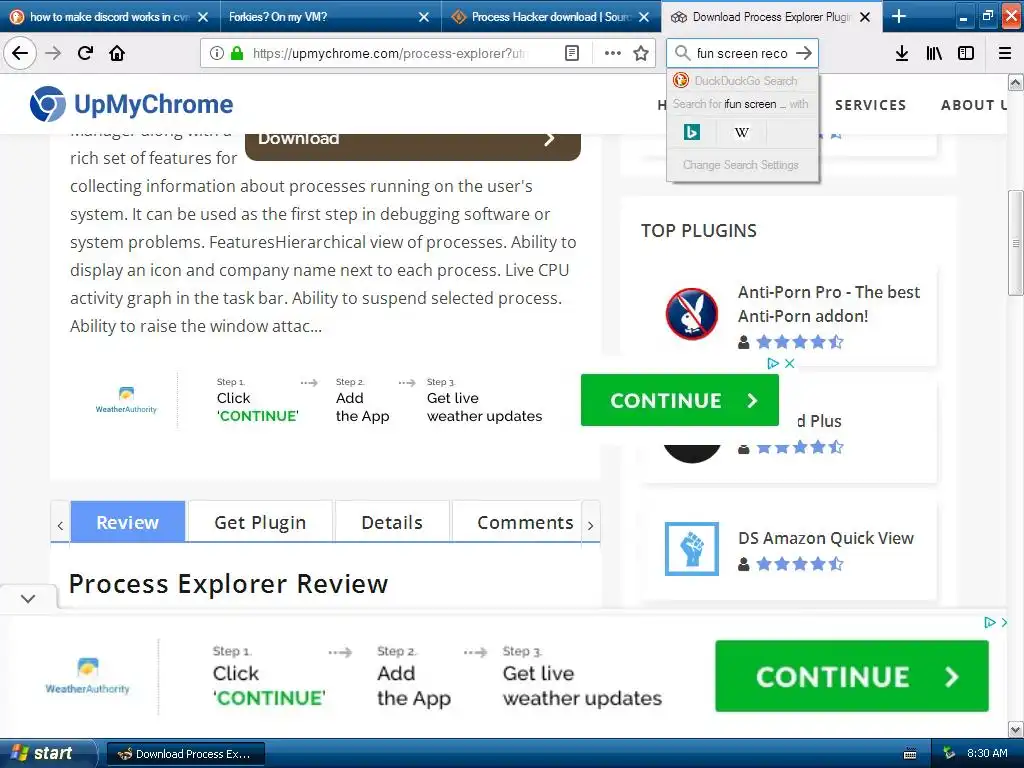Image resolution: width=1024 pixels, height=768 pixels.
Task: Open the taskbar keyboard icon
Action: (910, 754)
